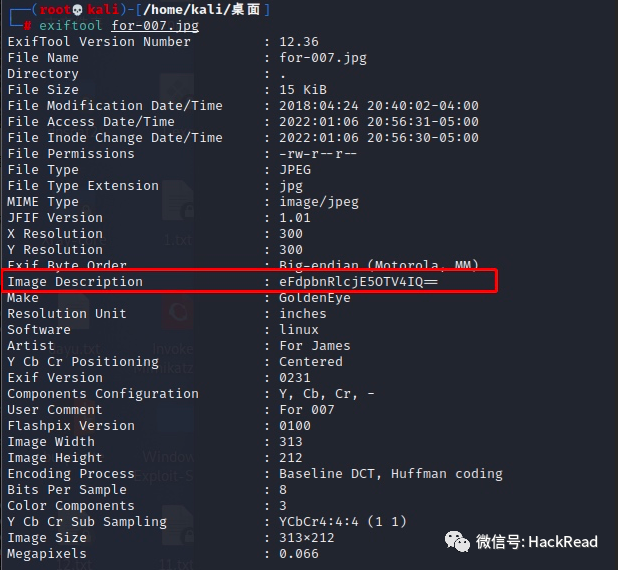Select the base64 Image Description value

(358, 281)
